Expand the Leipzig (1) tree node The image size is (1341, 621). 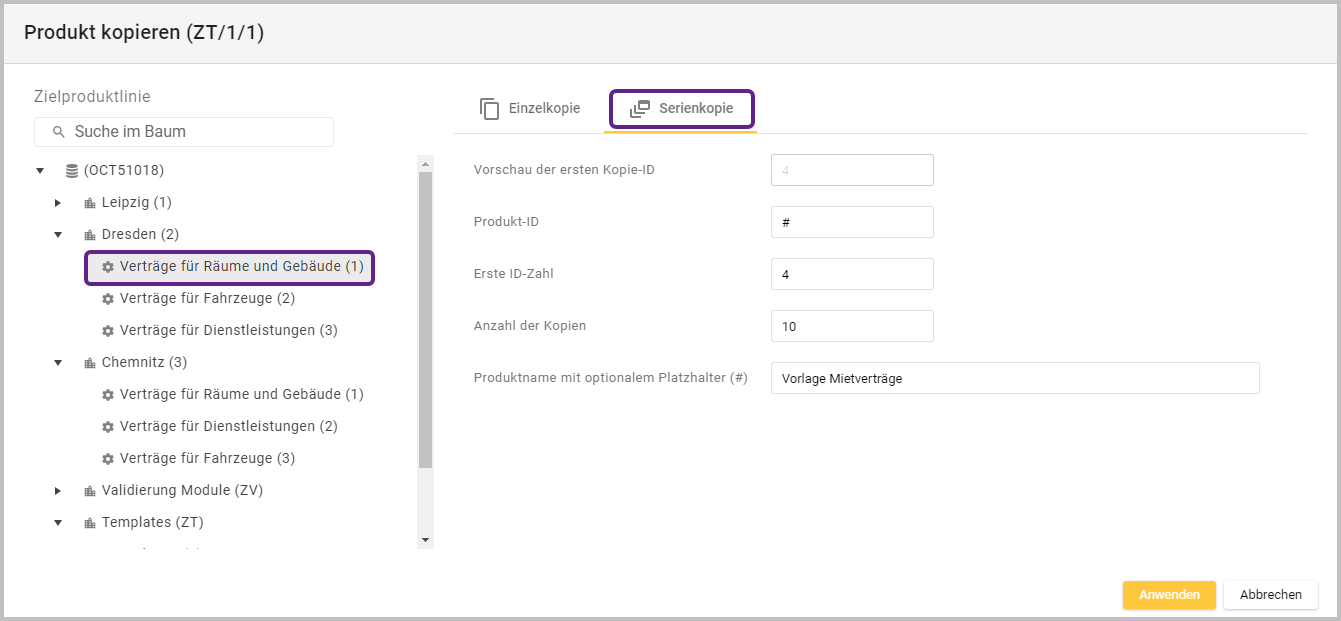coord(58,203)
